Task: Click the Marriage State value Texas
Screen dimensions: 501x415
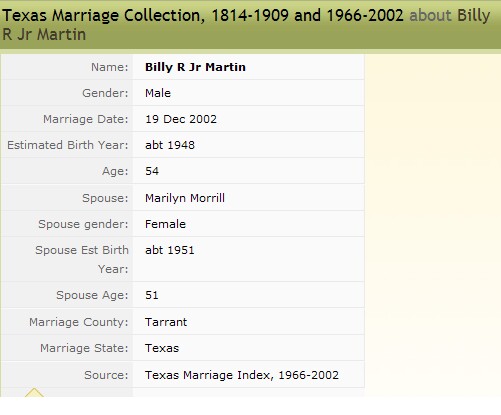Action: pyautogui.click(x=162, y=348)
